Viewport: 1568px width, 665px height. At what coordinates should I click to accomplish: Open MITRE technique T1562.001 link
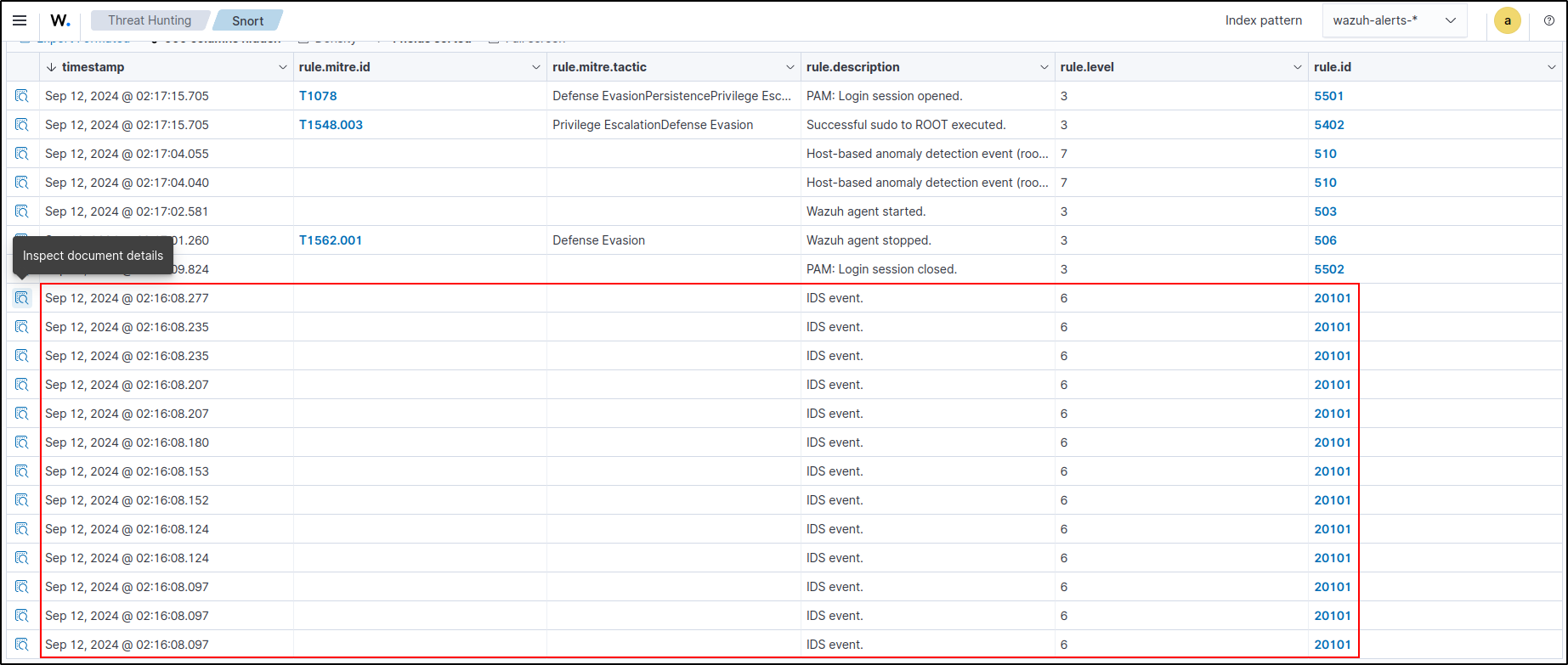[331, 240]
